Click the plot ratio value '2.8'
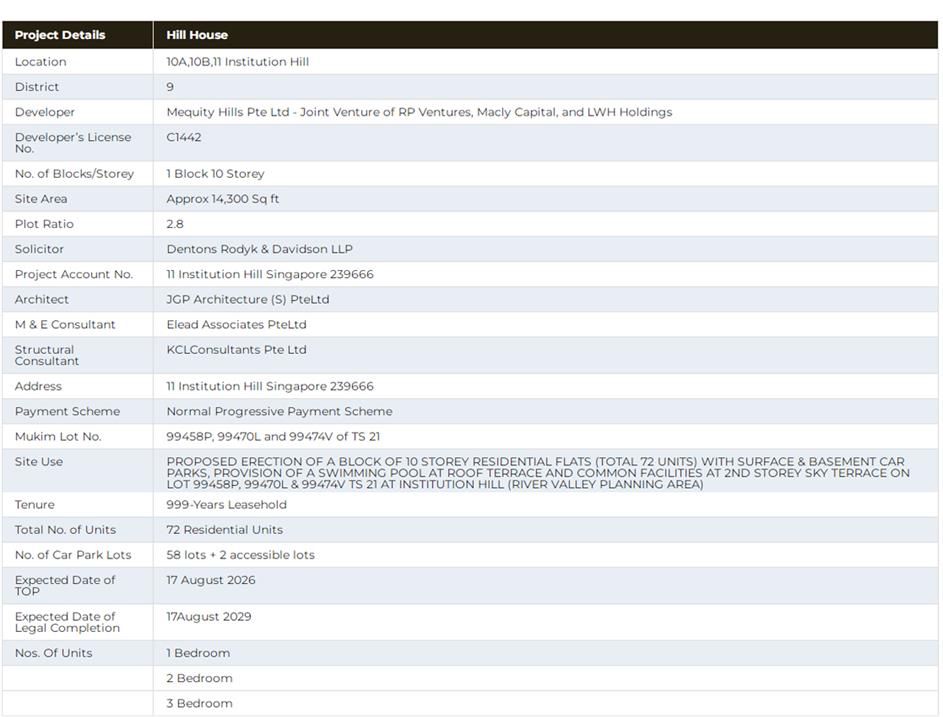 coord(175,224)
